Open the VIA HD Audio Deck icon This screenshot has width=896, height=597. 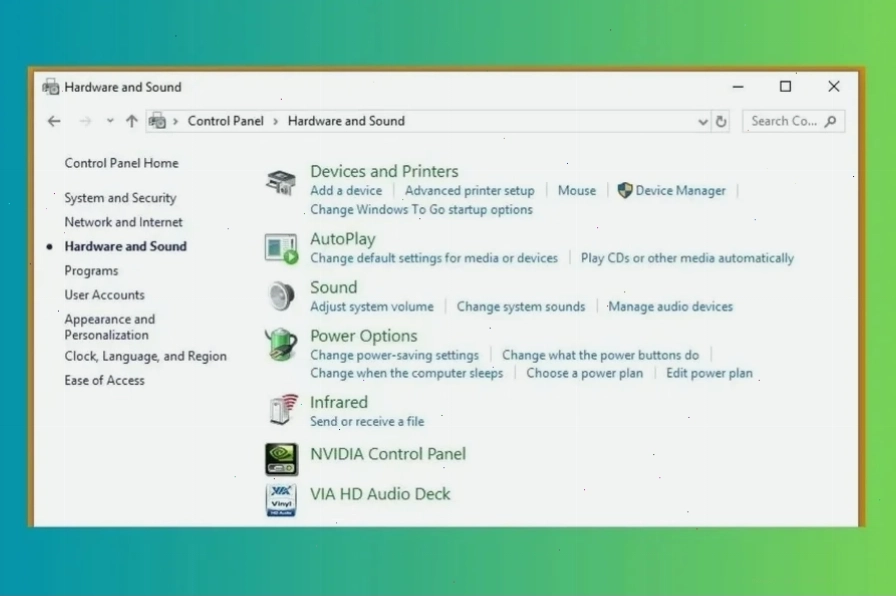pos(281,500)
